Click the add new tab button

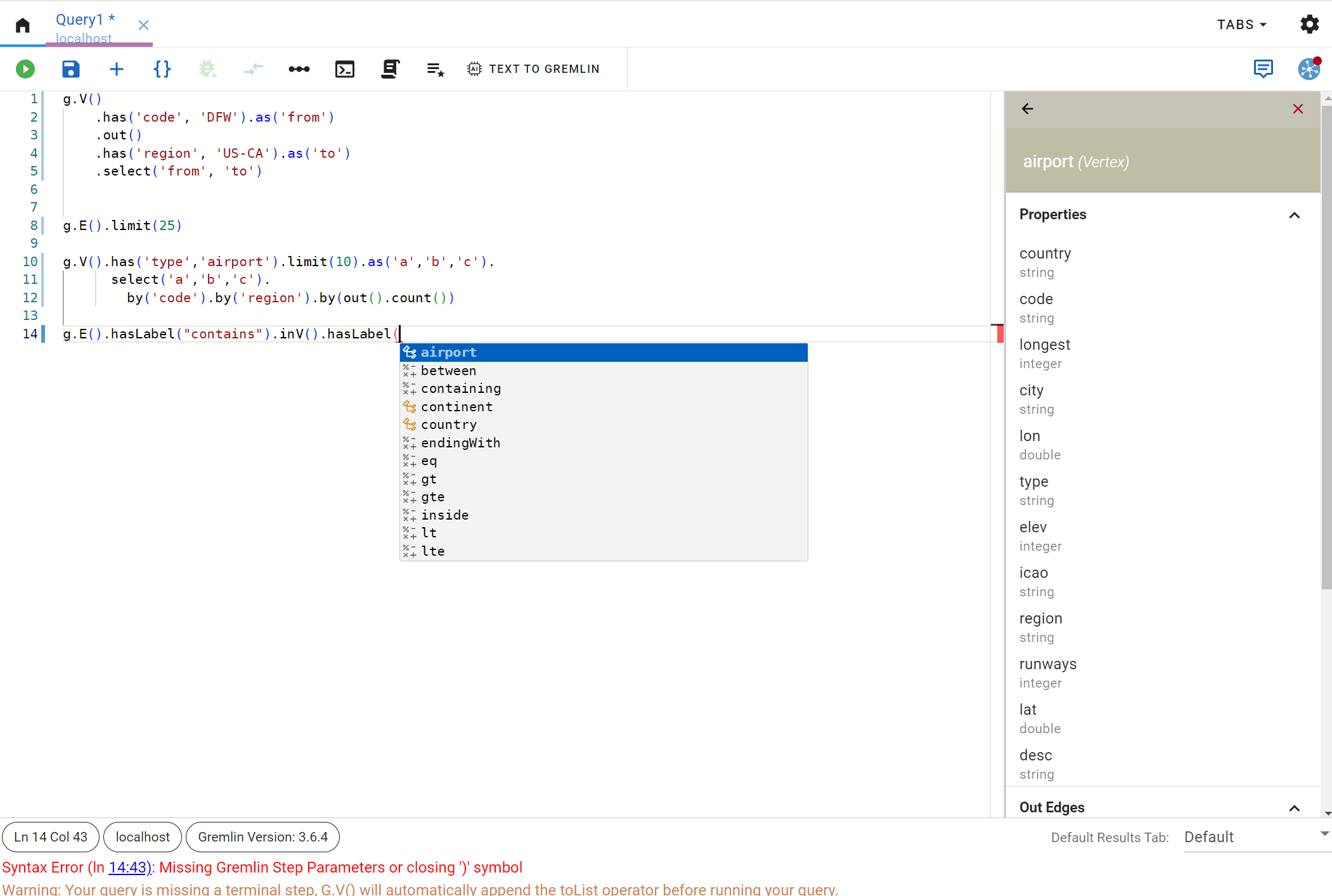pos(117,69)
